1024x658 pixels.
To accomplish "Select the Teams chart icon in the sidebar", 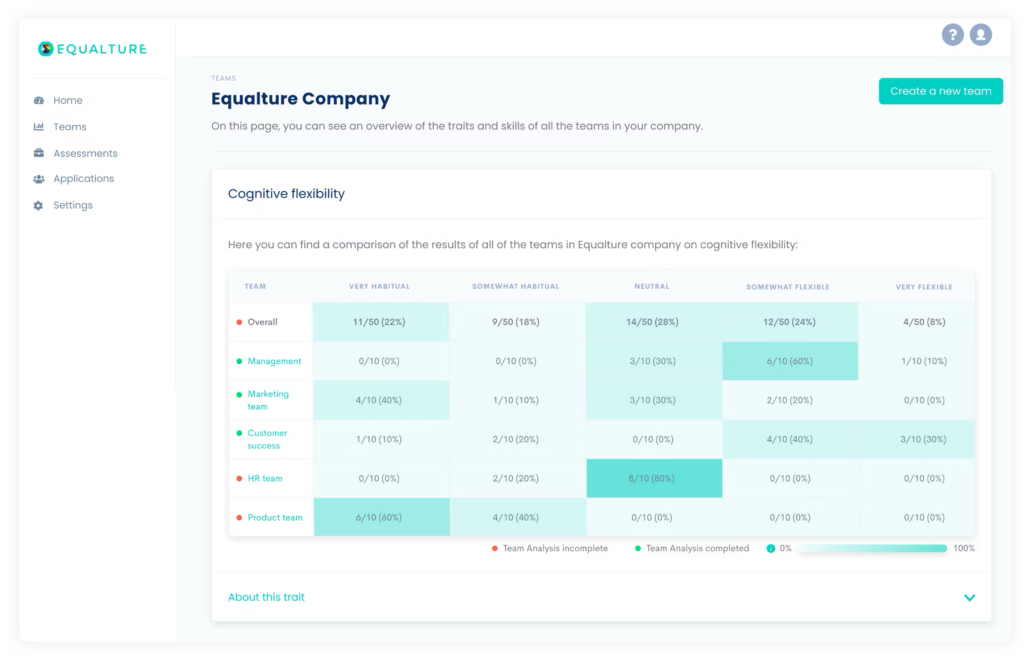I will click(x=38, y=126).
